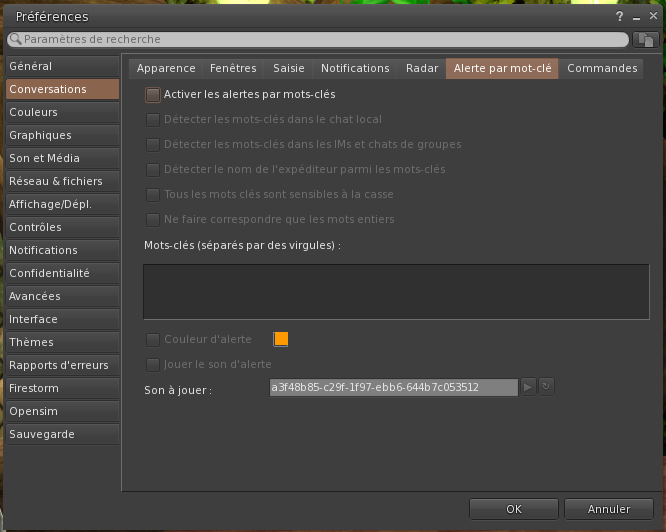Open the orange alert color swatch
The width and height of the screenshot is (666, 532).
coord(281,339)
